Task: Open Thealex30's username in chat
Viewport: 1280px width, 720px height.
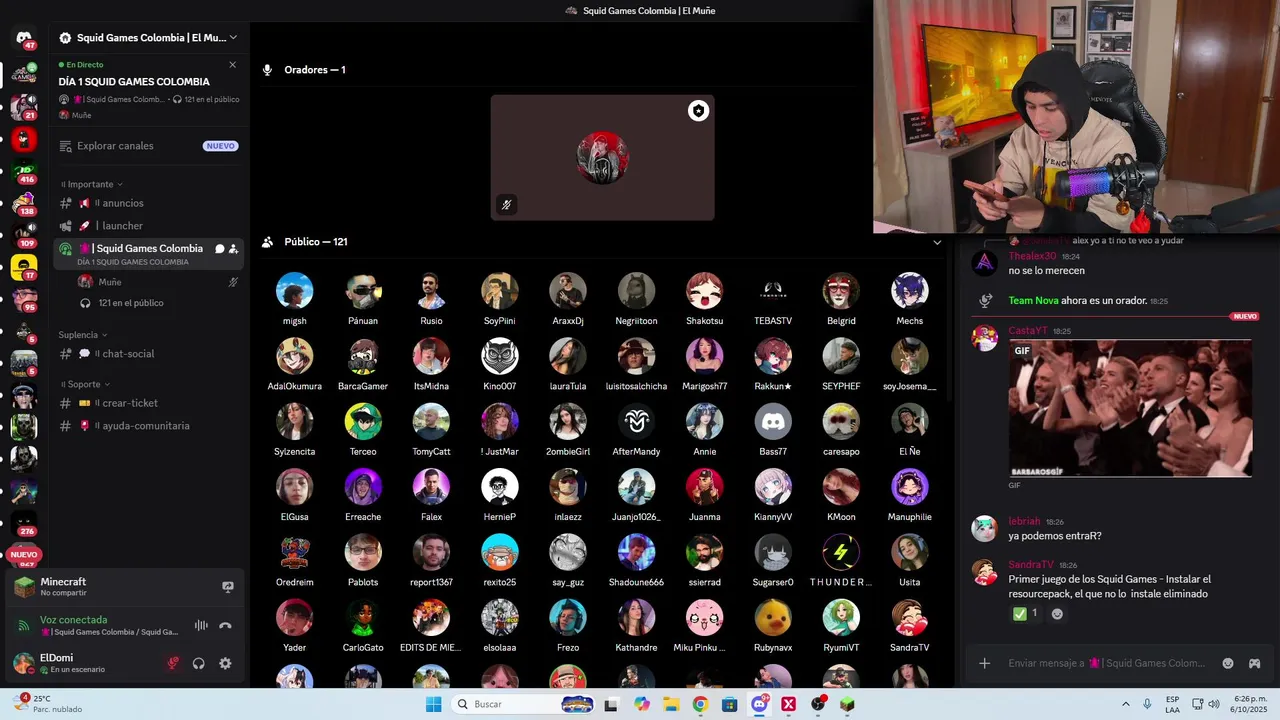Action: click(x=1032, y=257)
